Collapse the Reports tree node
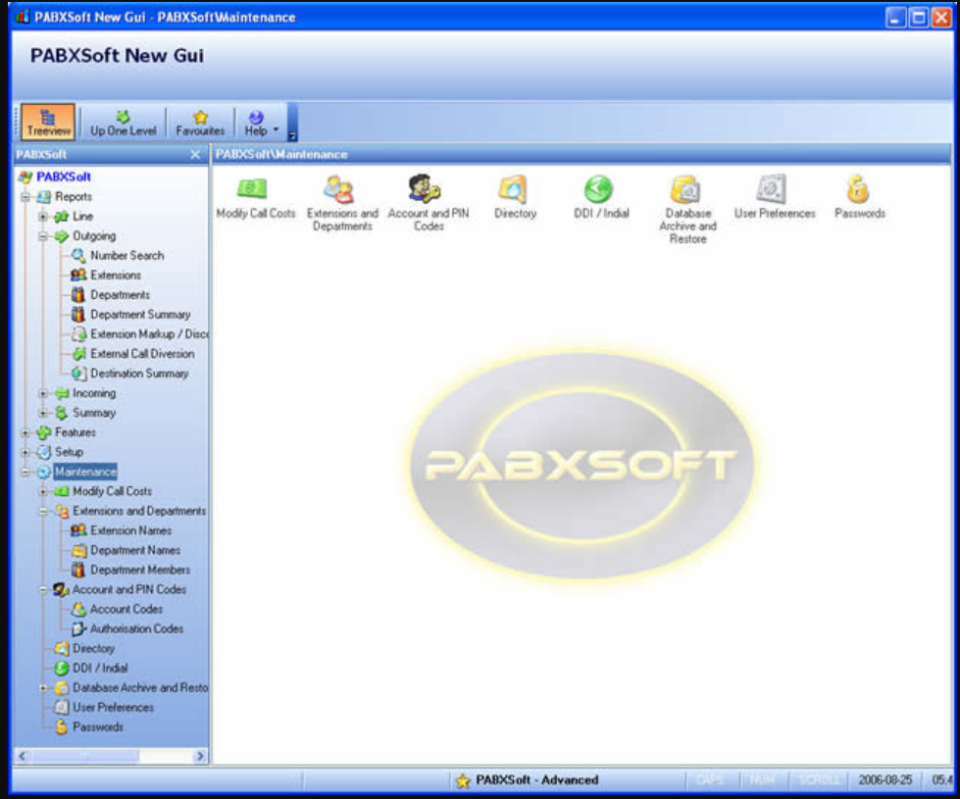Image resolution: width=960 pixels, height=799 pixels. pyautogui.click(x=25, y=197)
